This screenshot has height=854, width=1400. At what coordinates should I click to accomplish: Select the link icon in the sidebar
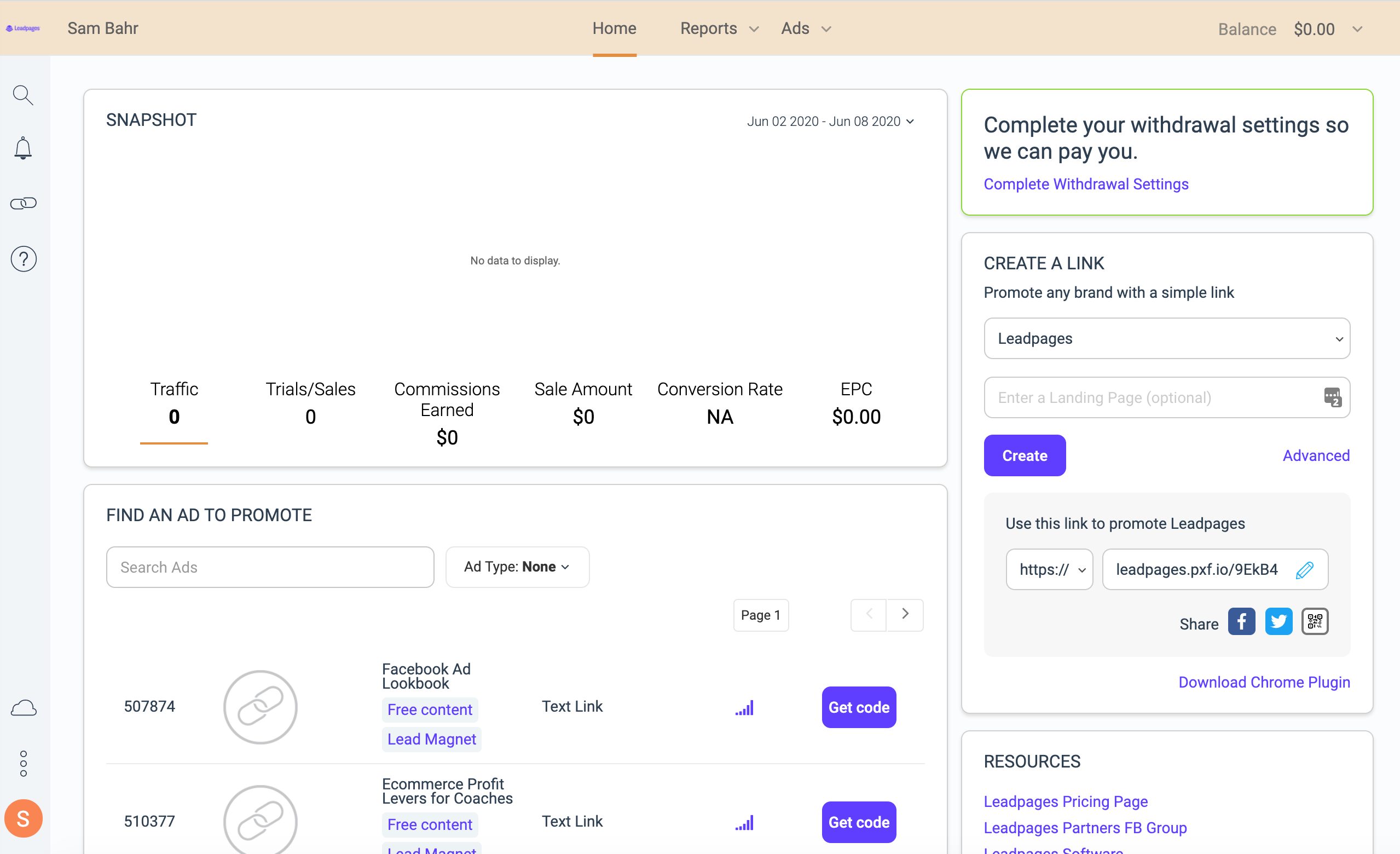(x=23, y=203)
